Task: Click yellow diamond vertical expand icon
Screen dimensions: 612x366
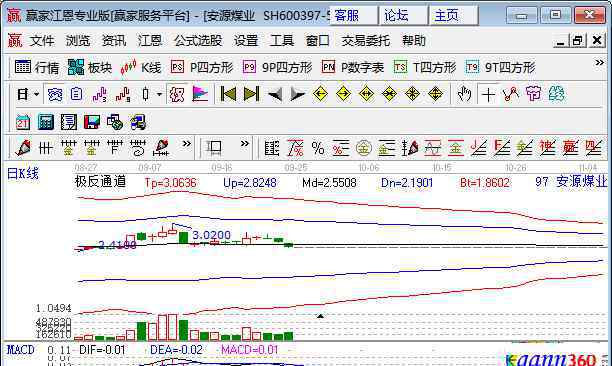Action: 436,94
